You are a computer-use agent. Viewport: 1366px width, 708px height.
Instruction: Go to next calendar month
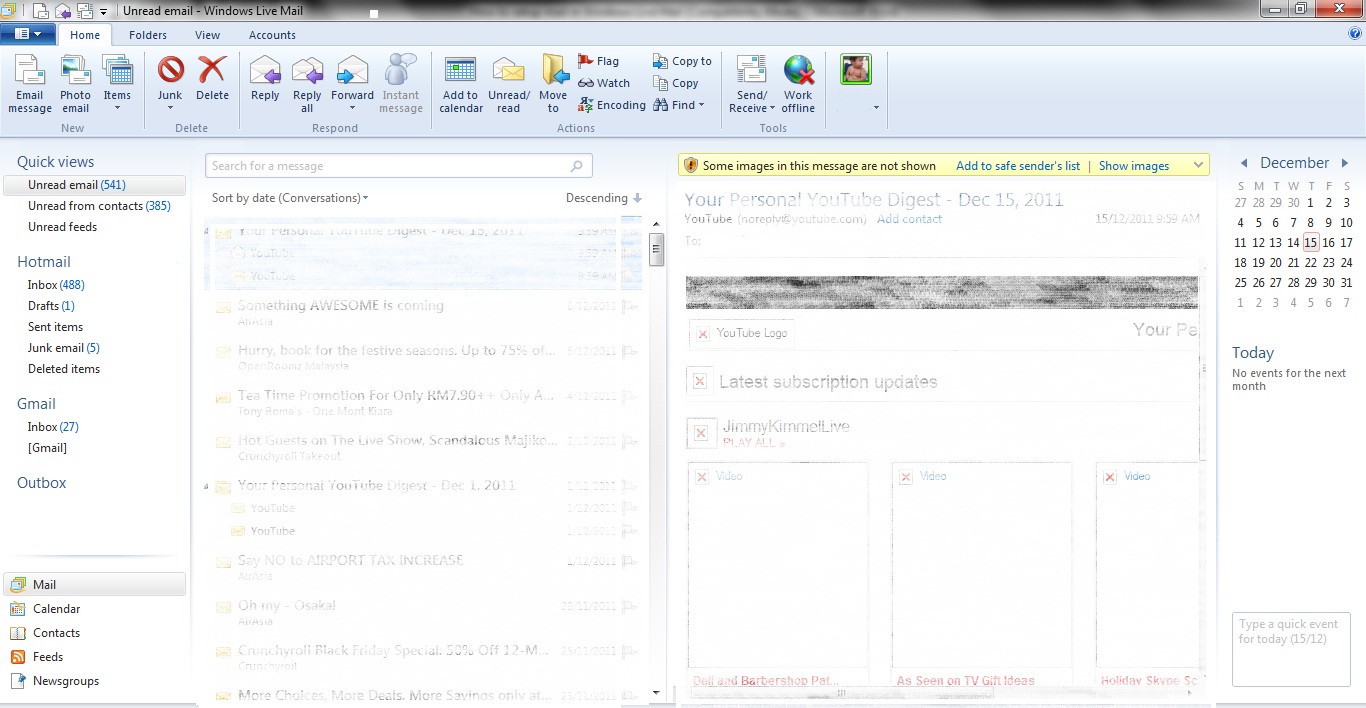click(x=1345, y=163)
